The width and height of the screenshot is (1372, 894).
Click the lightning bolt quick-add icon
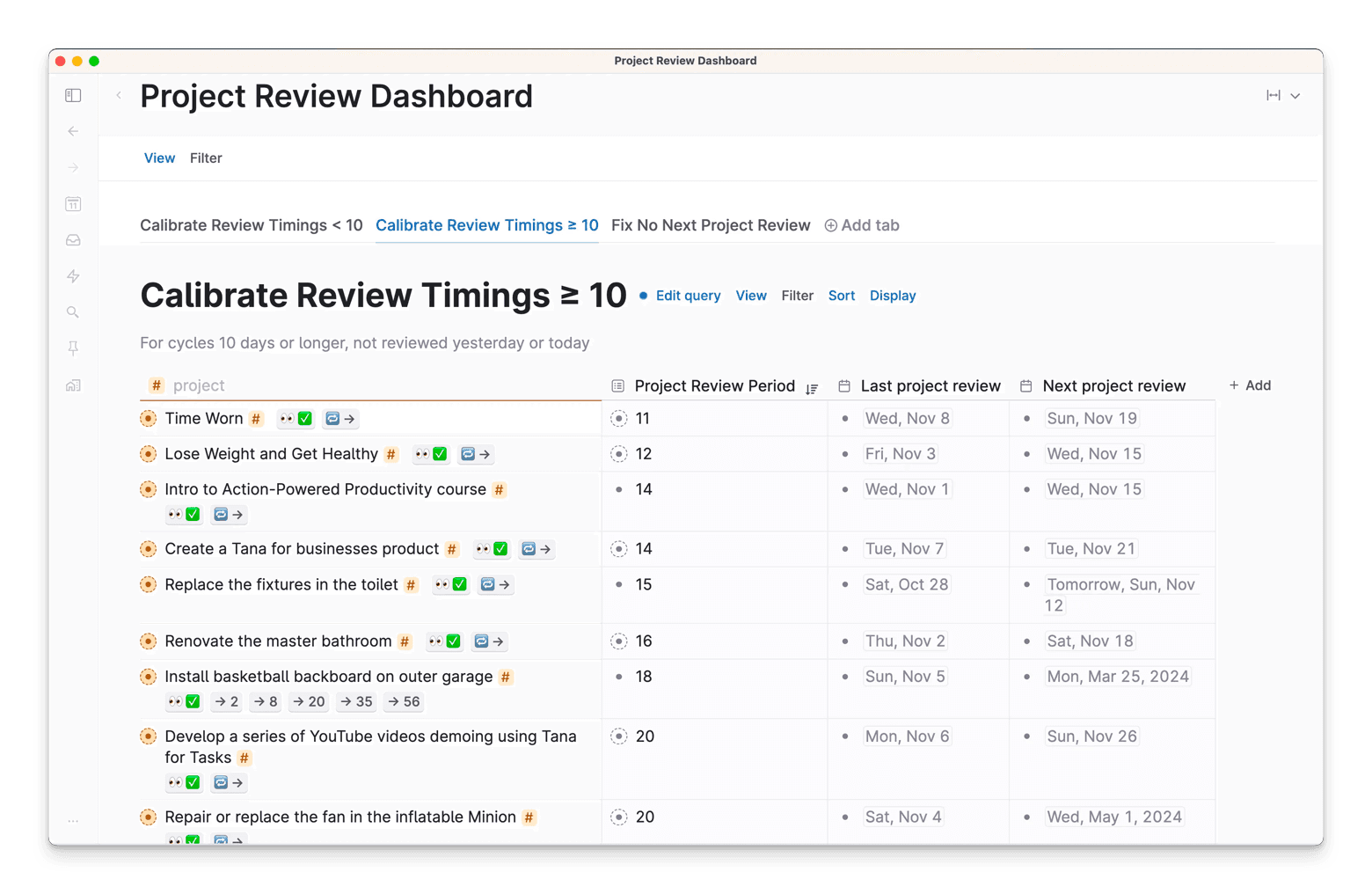click(73, 276)
